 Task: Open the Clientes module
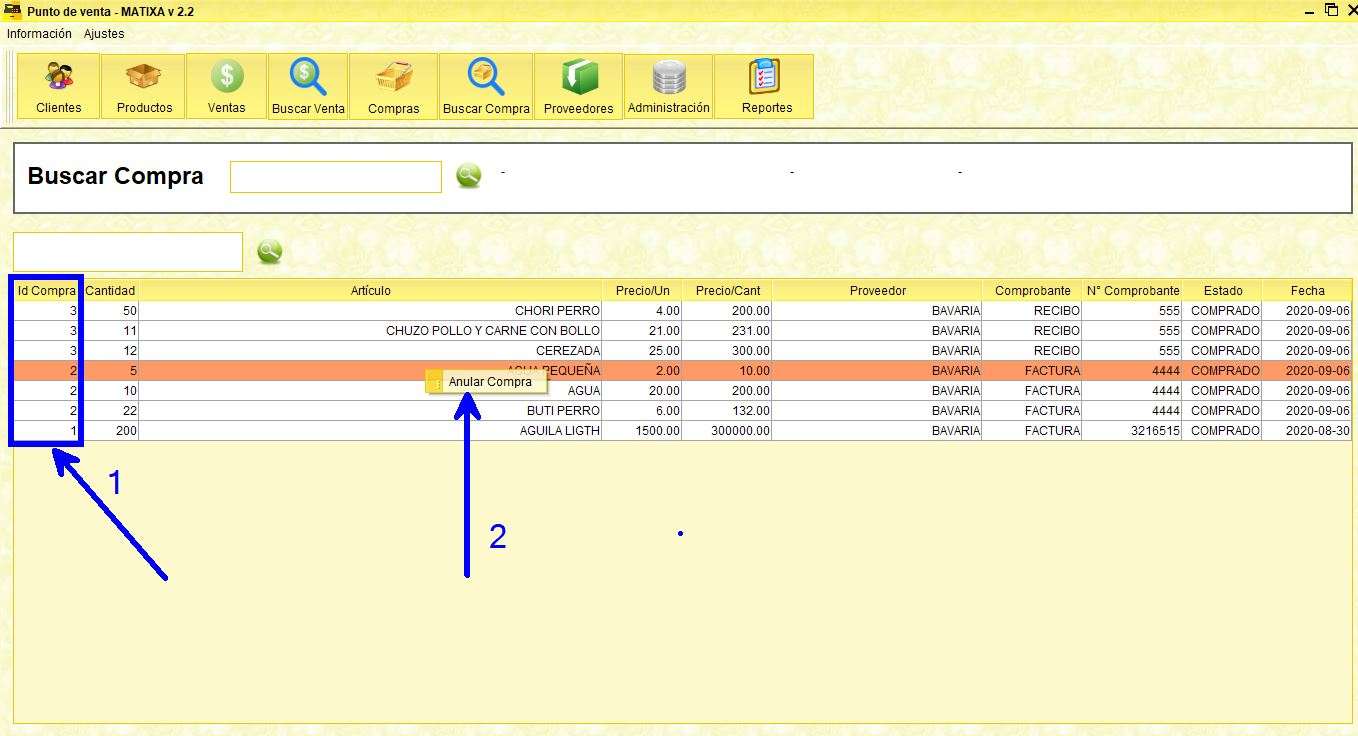57,85
